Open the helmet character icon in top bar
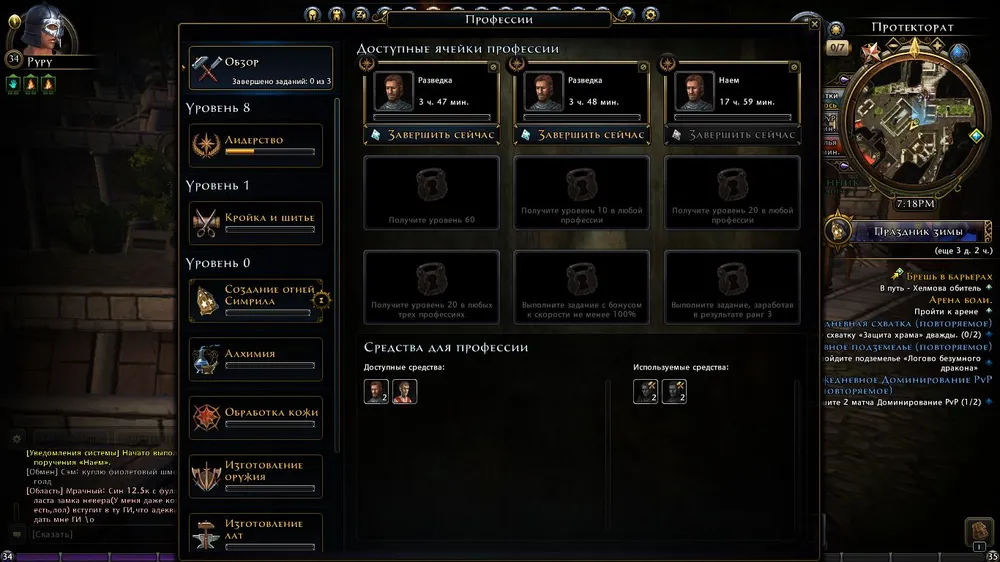1000x562 pixels. click(x=312, y=14)
